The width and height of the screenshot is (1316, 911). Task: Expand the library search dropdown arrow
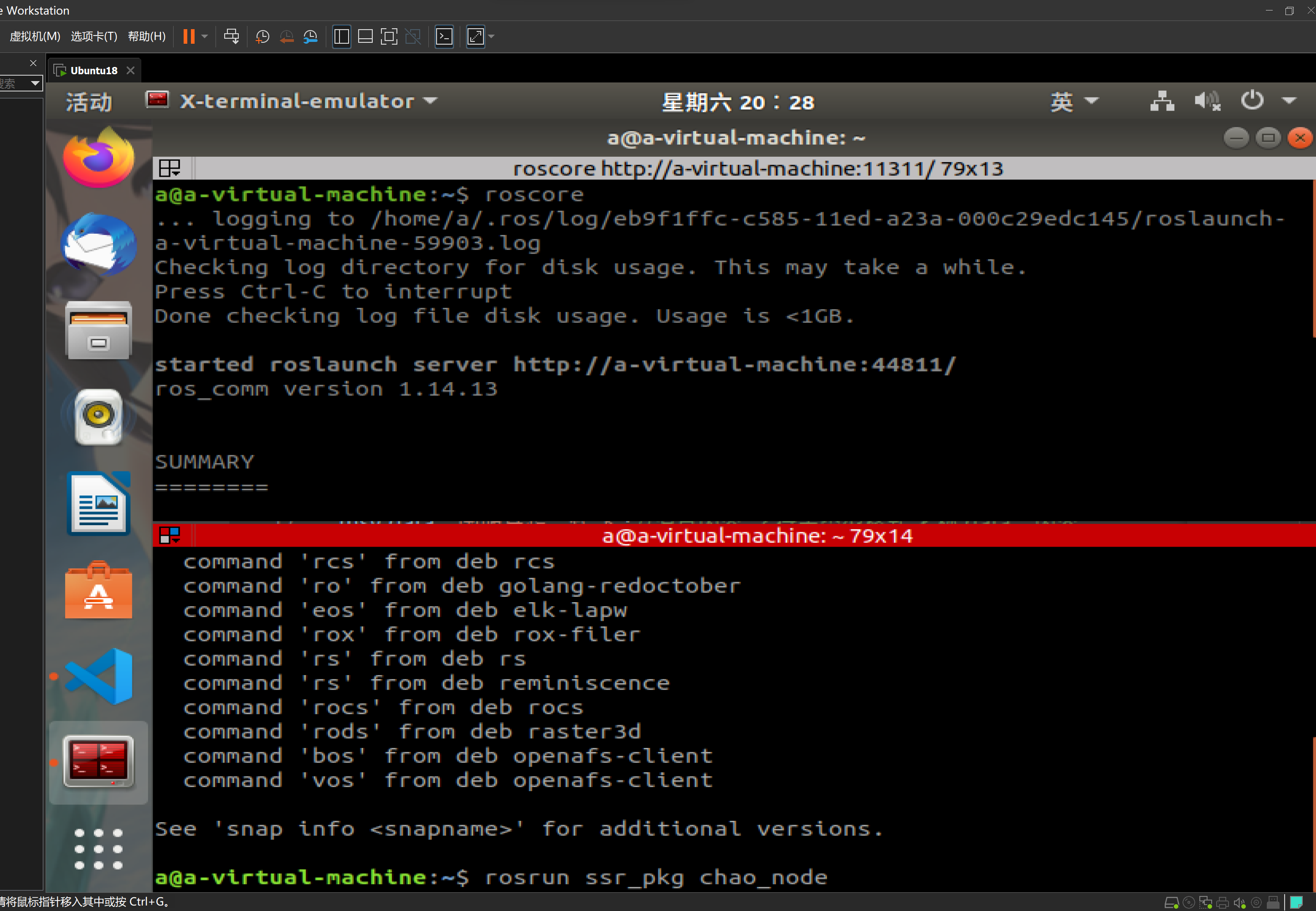pyautogui.click(x=35, y=83)
